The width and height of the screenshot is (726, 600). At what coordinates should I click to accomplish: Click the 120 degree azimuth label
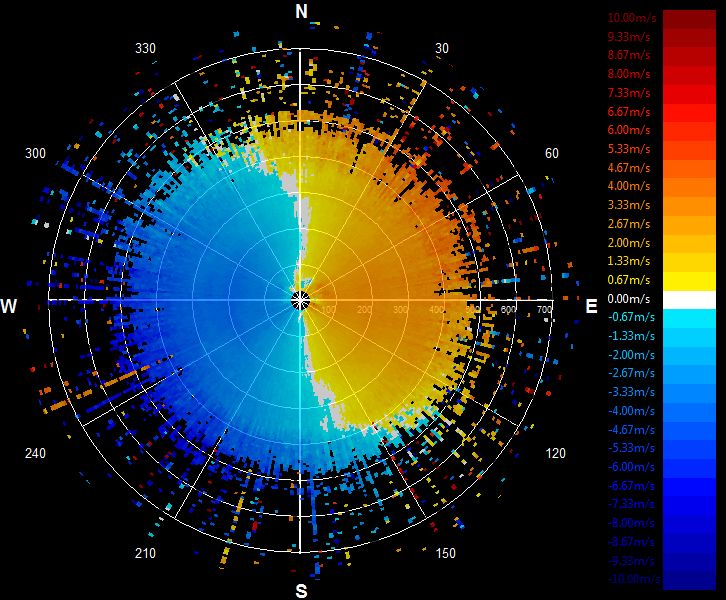click(x=555, y=453)
